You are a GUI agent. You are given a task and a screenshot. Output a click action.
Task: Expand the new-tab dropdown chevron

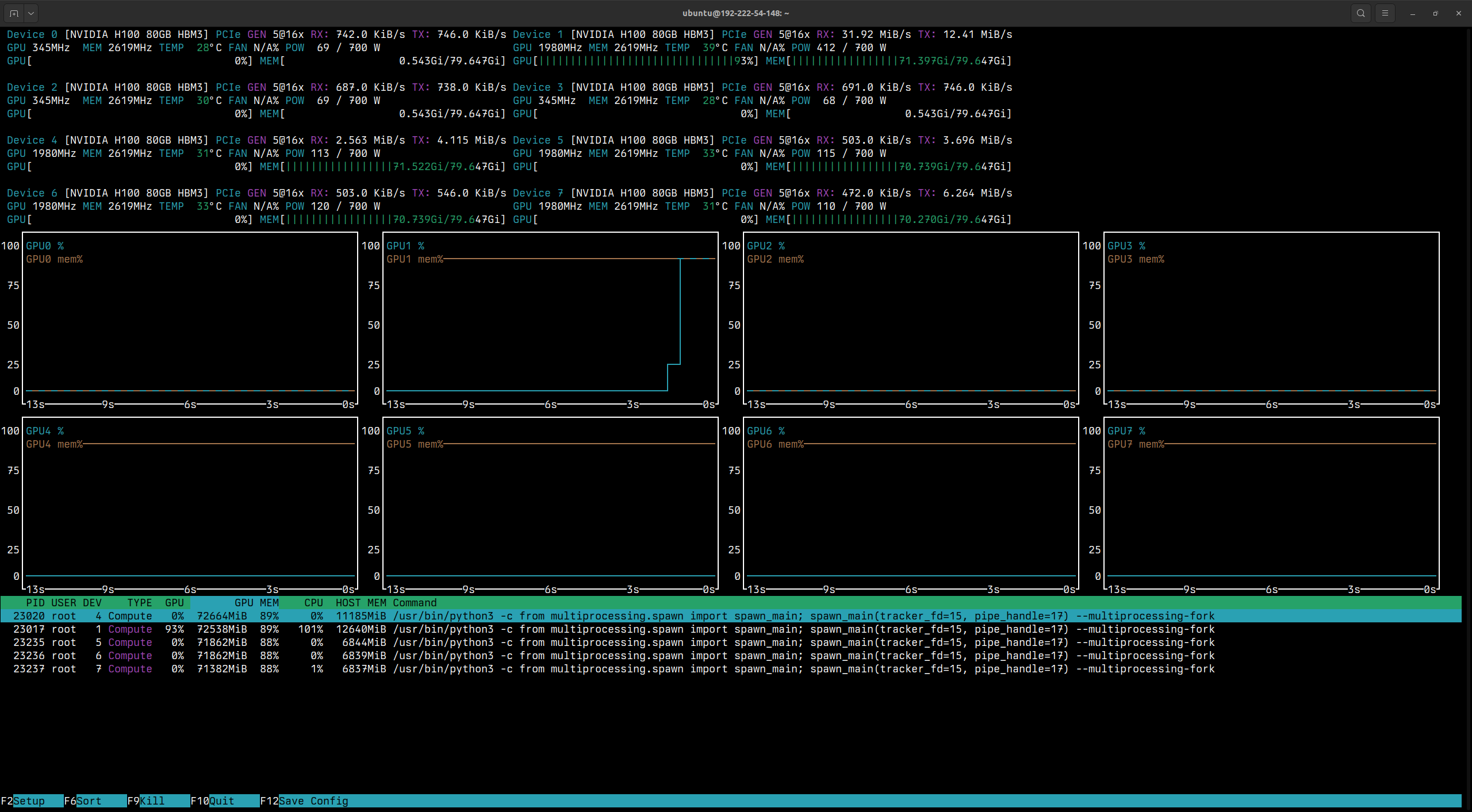(30, 13)
